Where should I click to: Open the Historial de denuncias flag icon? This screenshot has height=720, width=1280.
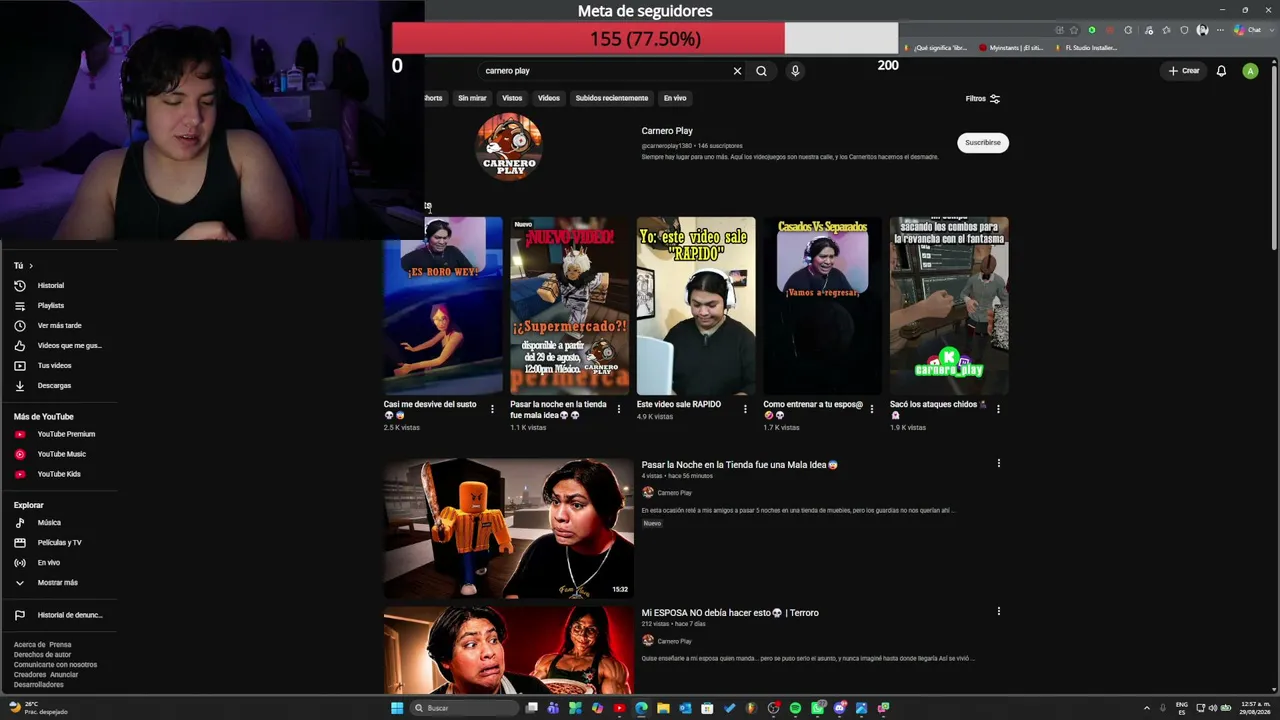(19, 615)
